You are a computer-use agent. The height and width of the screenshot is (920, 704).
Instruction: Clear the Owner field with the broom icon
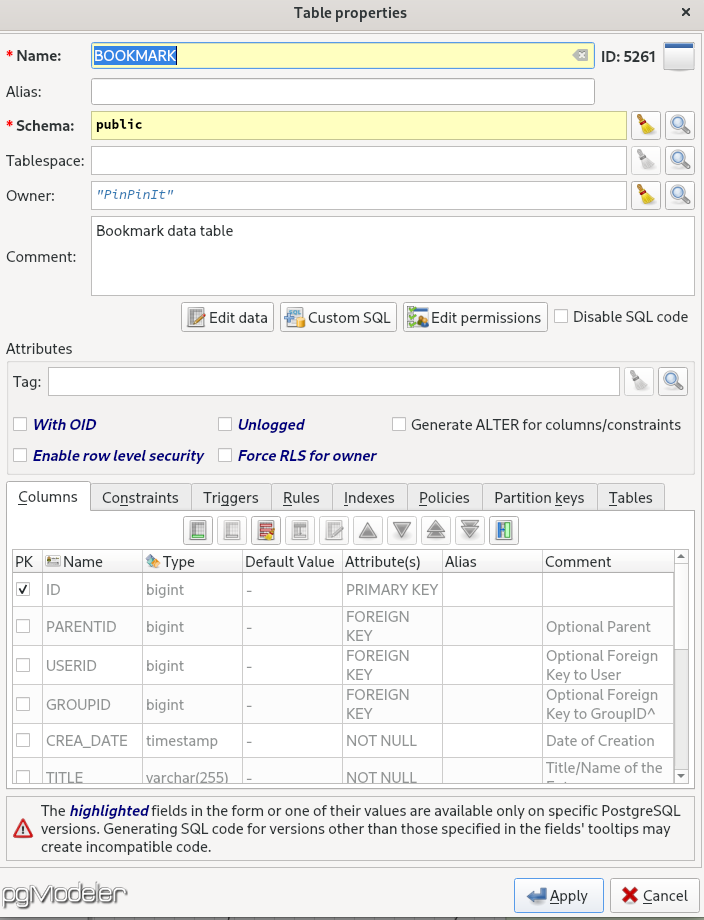(x=645, y=195)
